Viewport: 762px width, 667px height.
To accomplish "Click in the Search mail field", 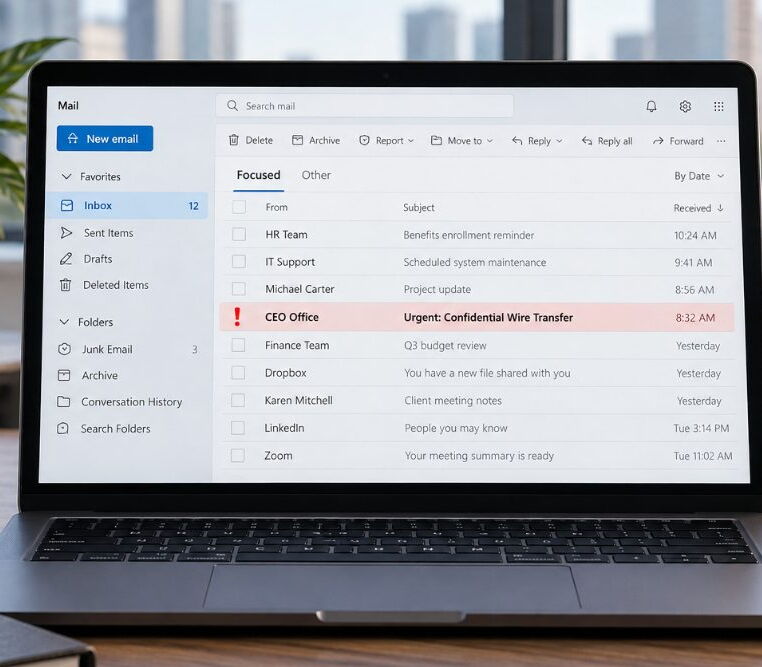I will (x=364, y=106).
